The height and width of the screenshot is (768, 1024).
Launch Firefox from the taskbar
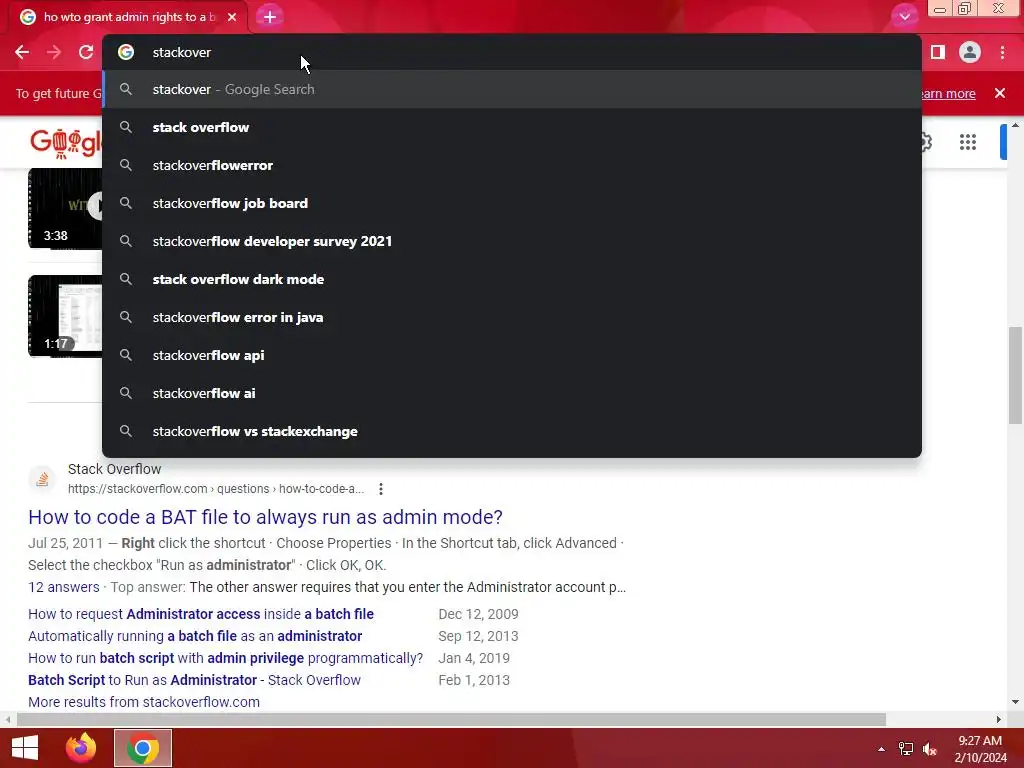(81, 748)
